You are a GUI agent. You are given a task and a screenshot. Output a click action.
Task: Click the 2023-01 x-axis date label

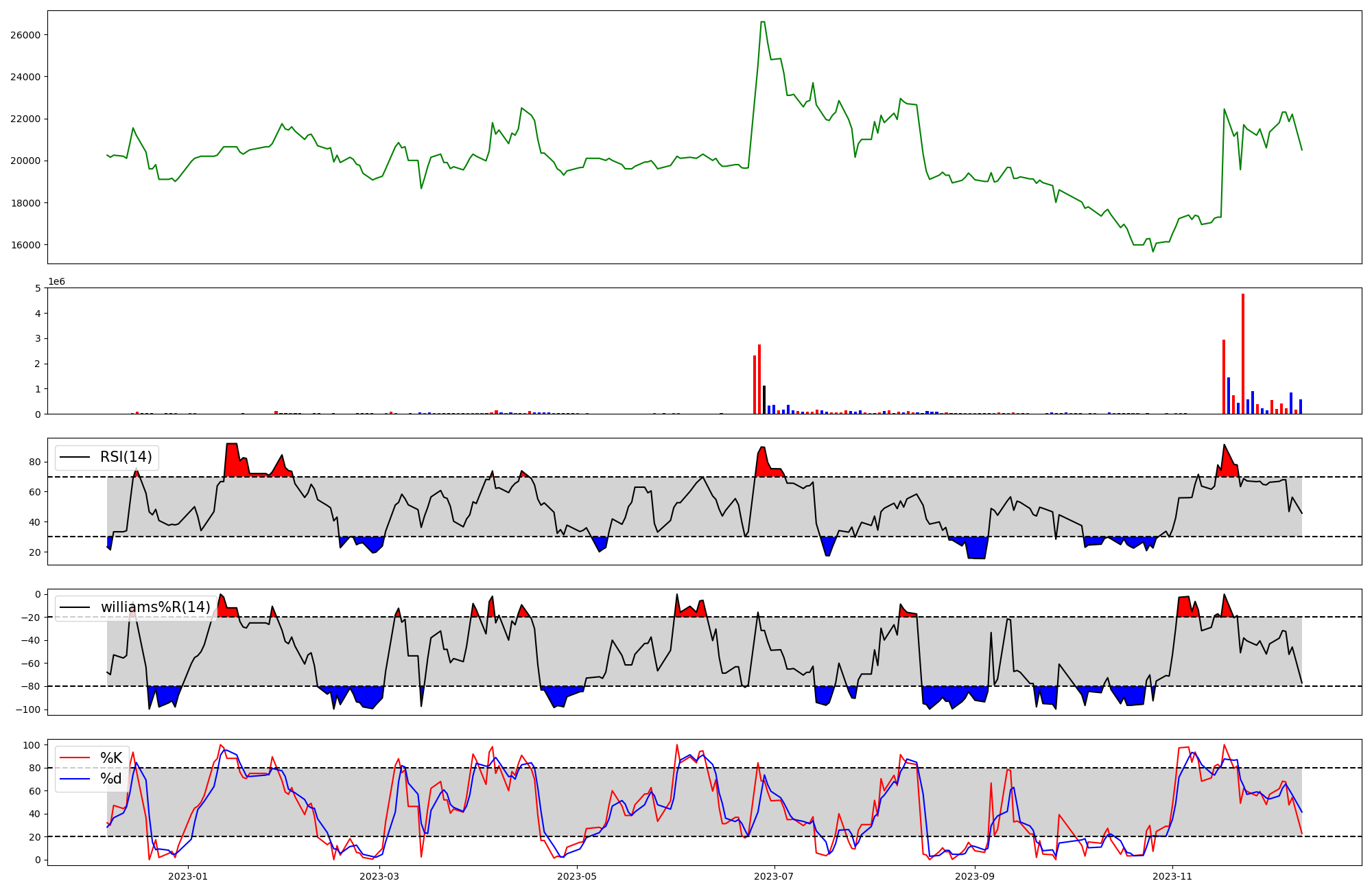[x=187, y=876]
